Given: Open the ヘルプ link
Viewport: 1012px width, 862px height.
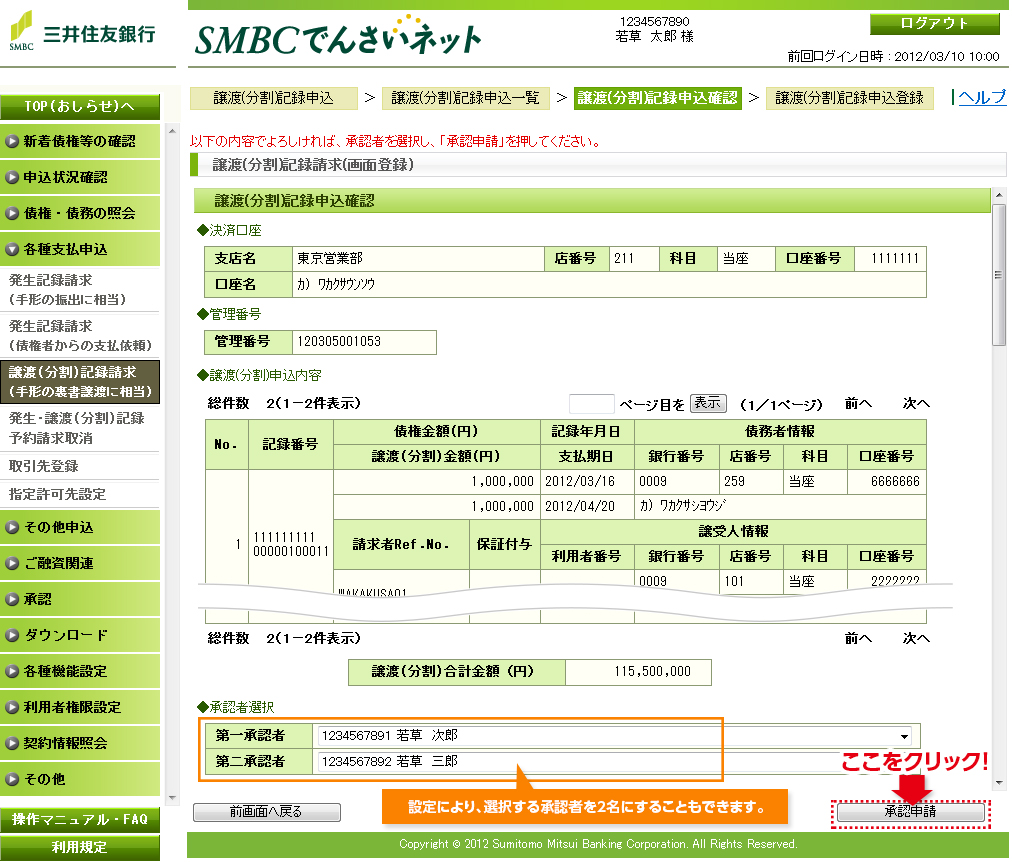Looking at the screenshot, I should tap(982, 97).
